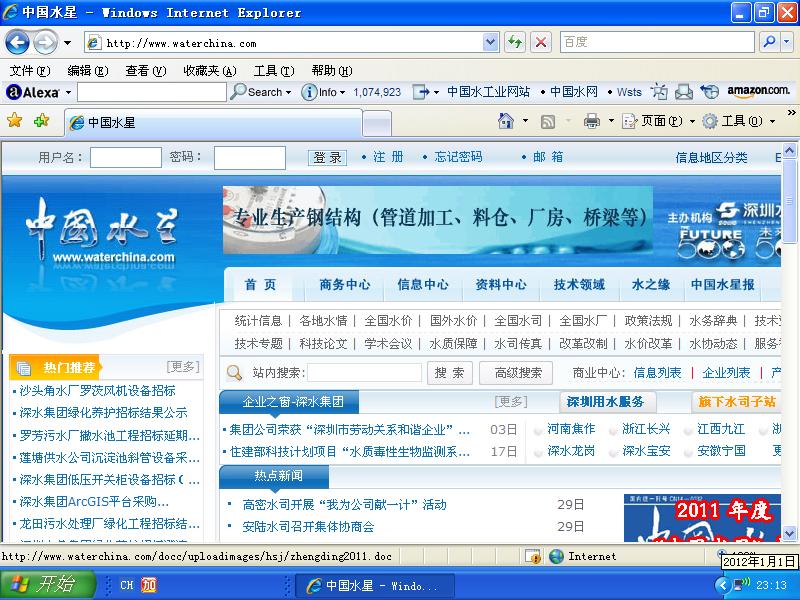Click the 登录 login button

pyautogui.click(x=328, y=158)
